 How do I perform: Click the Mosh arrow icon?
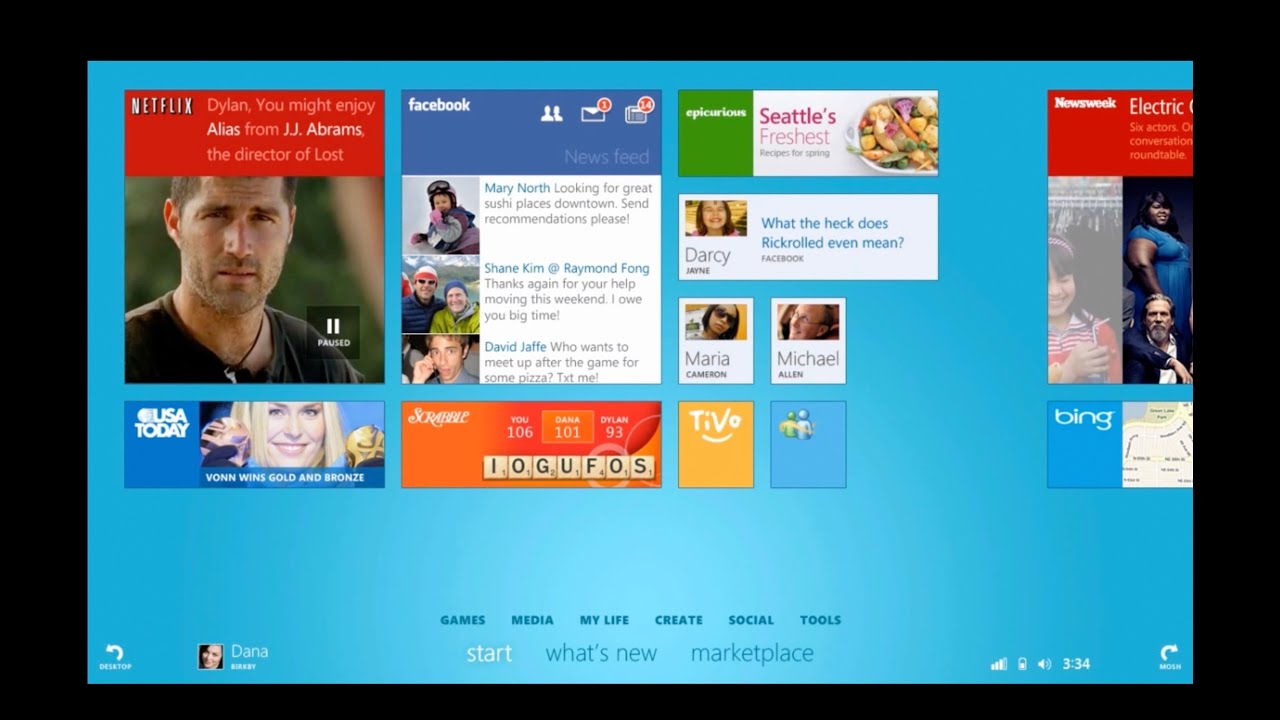[1170, 656]
